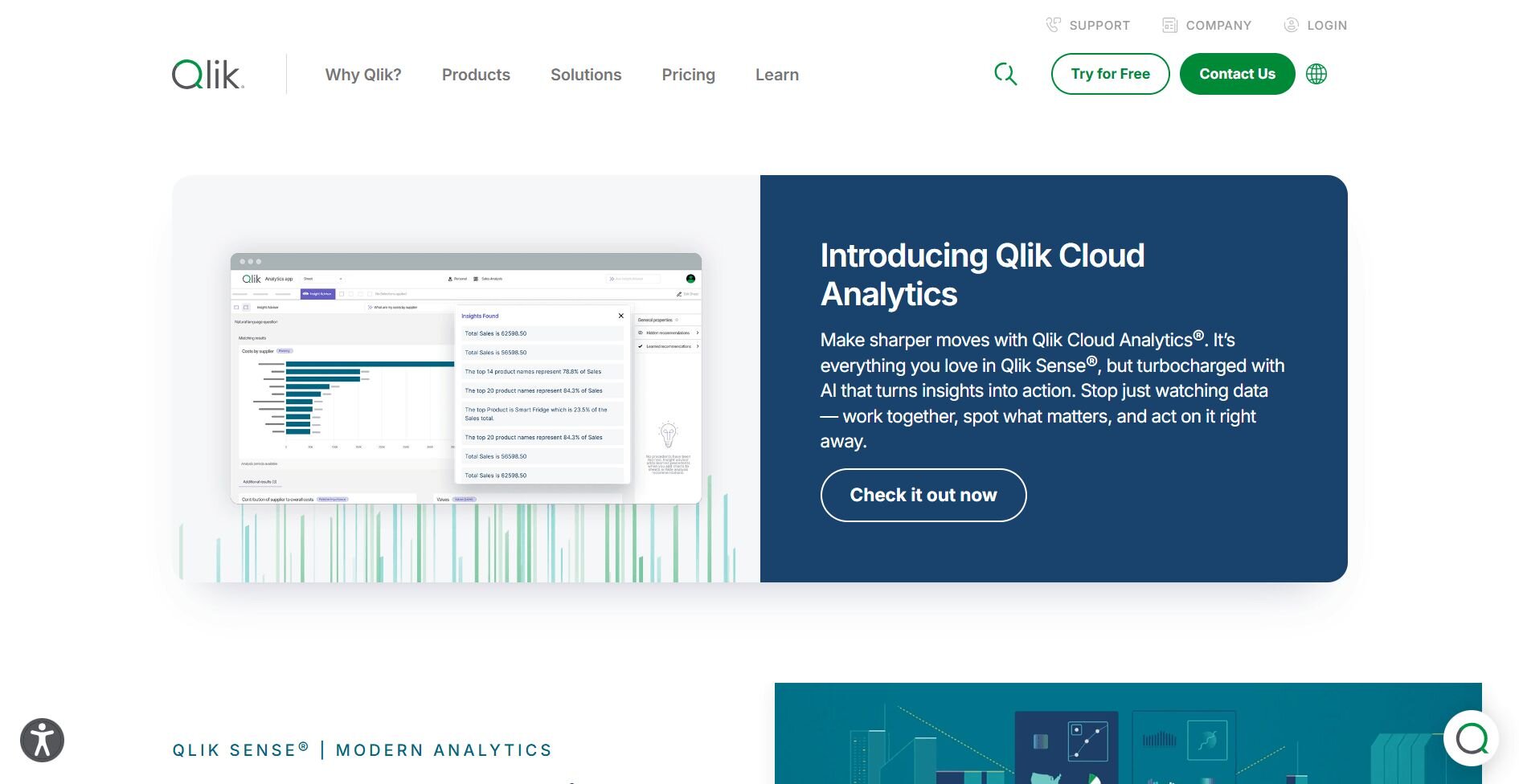Image resolution: width=1519 pixels, height=784 pixels.
Task: Click the Qlik logo
Action: [x=207, y=75]
